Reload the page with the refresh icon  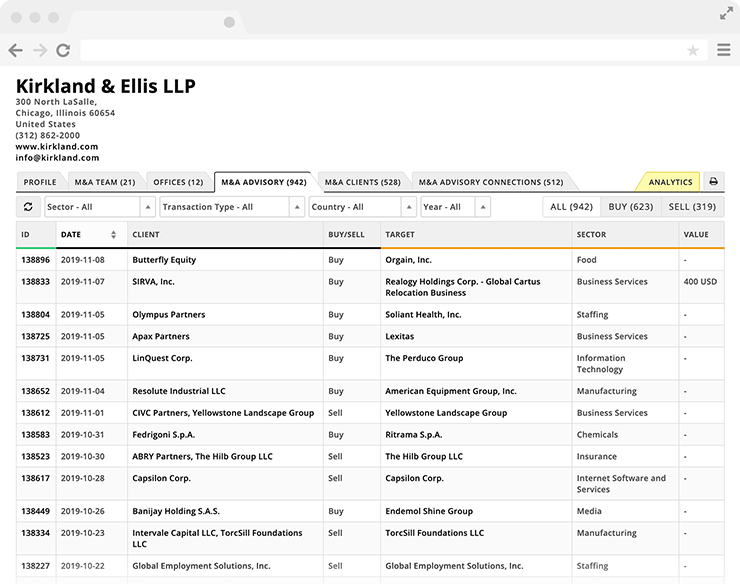coord(63,50)
